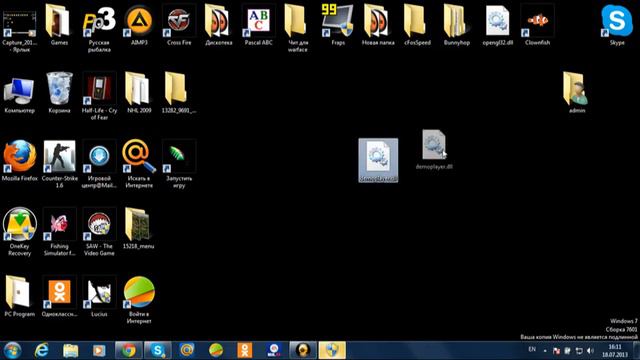Open Windows Explorer from taskbar
The height and width of the screenshot is (360, 640).
[x=71, y=350]
